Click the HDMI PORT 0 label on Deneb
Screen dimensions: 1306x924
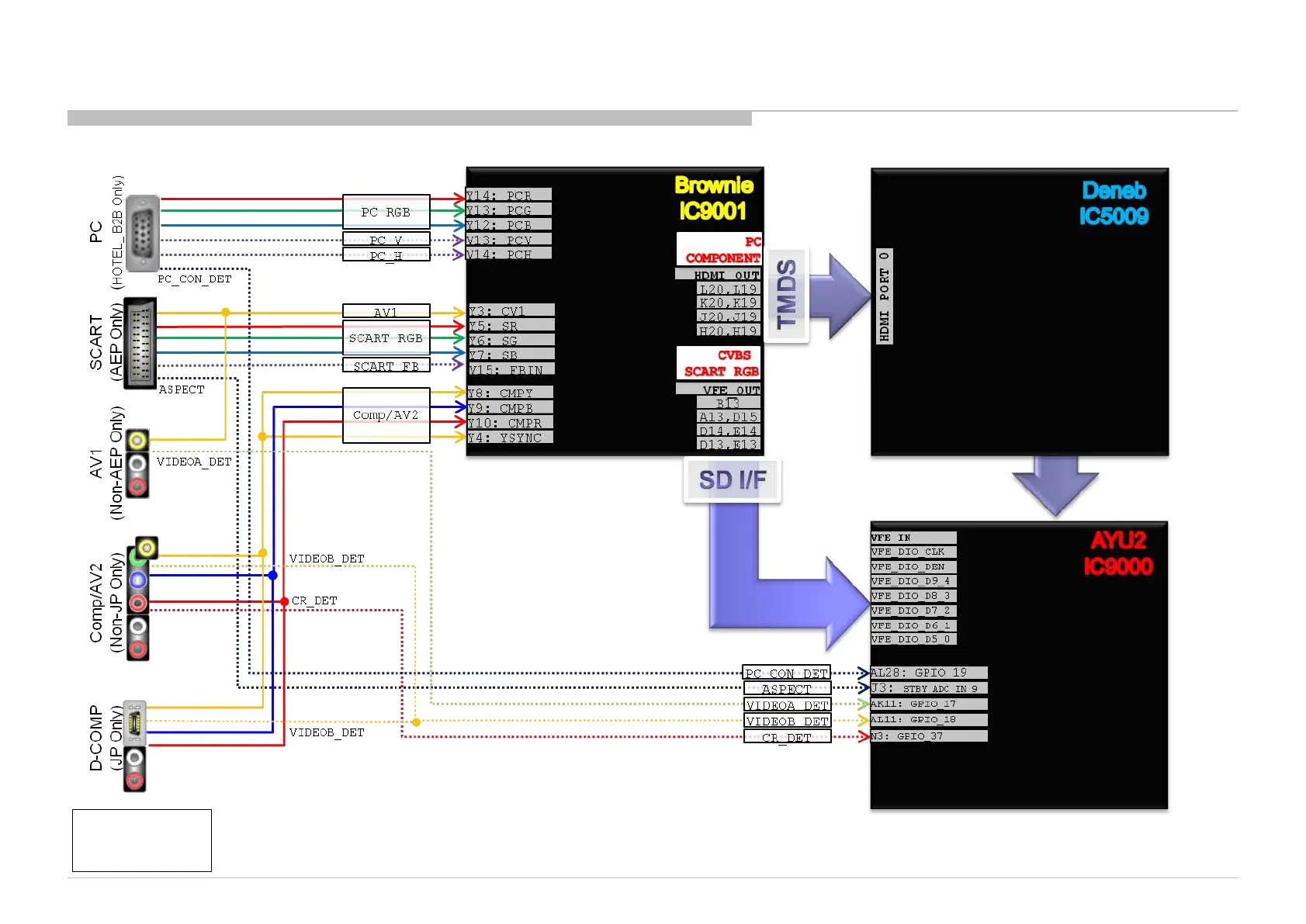[x=884, y=296]
